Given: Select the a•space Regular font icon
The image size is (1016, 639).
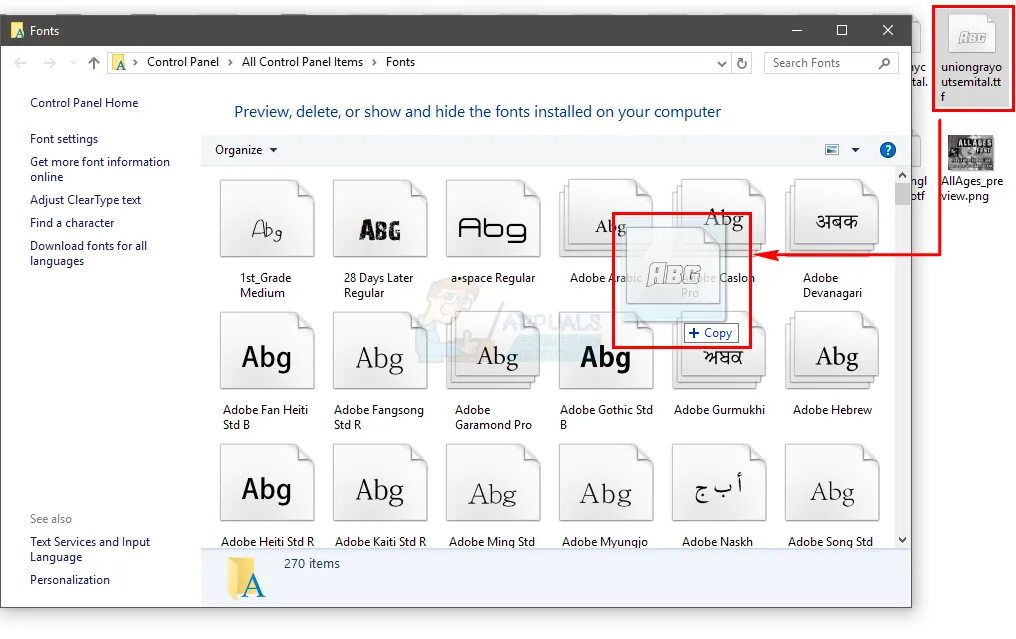Looking at the screenshot, I should pyautogui.click(x=493, y=219).
